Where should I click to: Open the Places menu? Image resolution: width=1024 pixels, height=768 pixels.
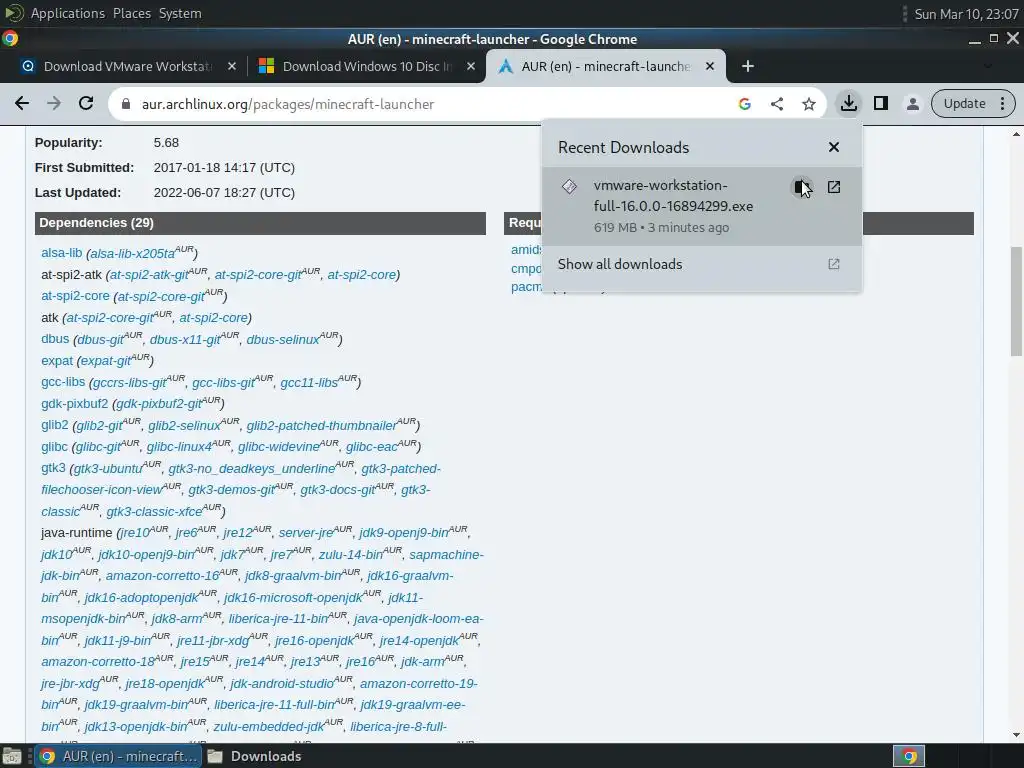click(132, 13)
